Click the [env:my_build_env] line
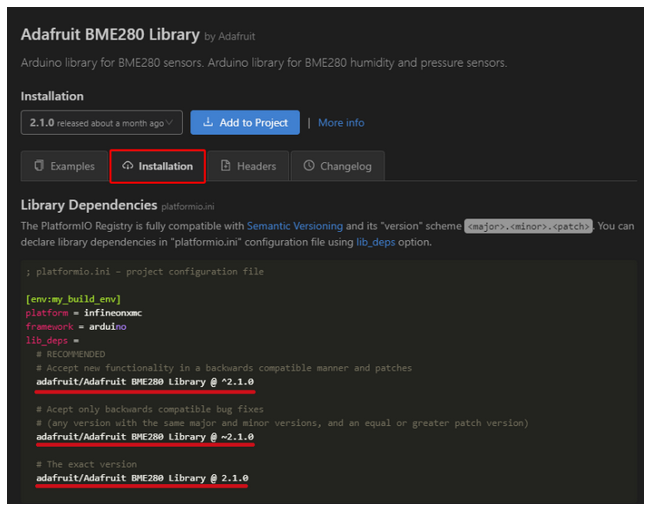651x512 pixels. [73, 299]
